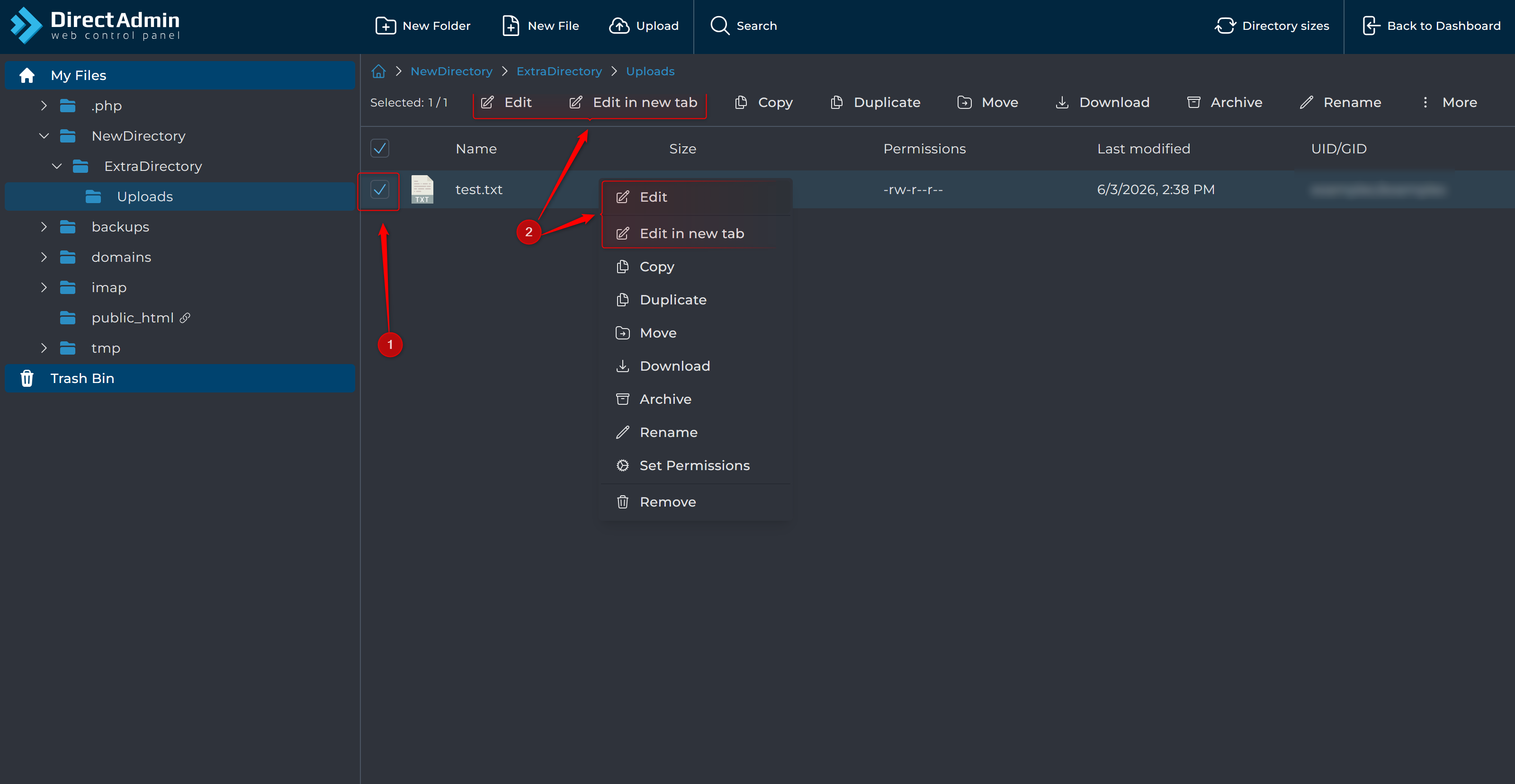Open the Trash Bin sidebar entry
The height and width of the screenshot is (784, 1515).
pos(180,378)
